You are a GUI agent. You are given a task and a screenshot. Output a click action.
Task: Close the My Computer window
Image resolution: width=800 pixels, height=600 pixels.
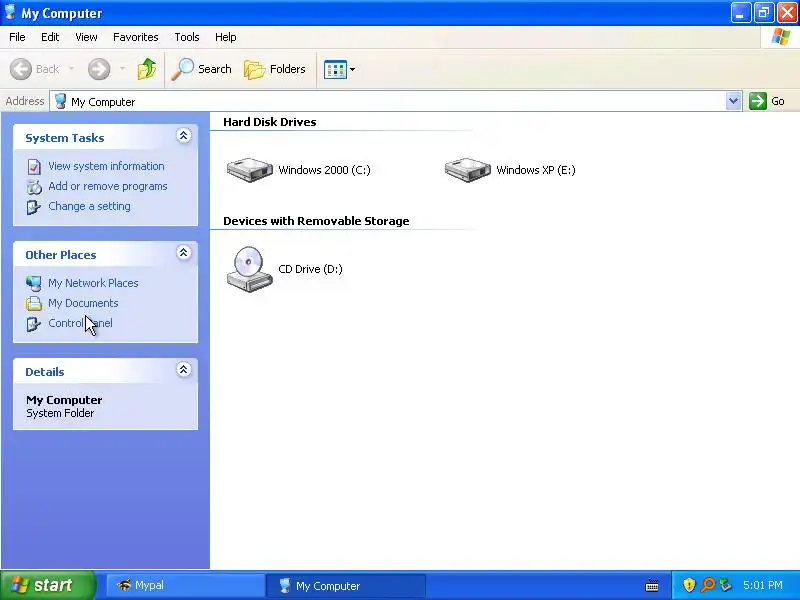[787, 13]
